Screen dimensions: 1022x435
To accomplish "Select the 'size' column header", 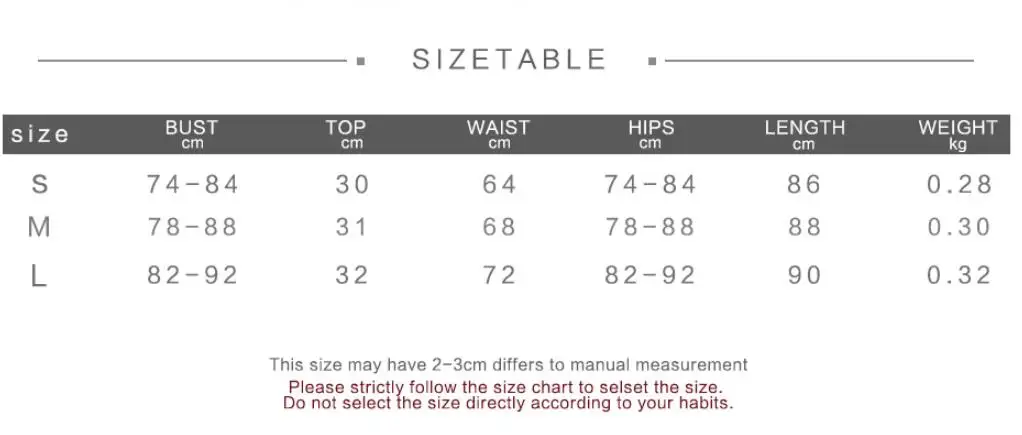I will click(x=40, y=134).
